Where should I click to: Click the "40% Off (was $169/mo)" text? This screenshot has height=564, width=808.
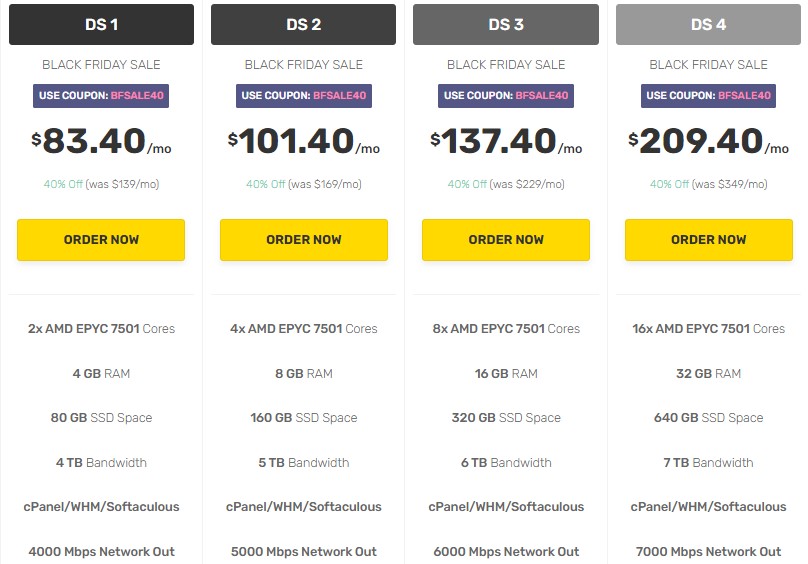point(304,184)
